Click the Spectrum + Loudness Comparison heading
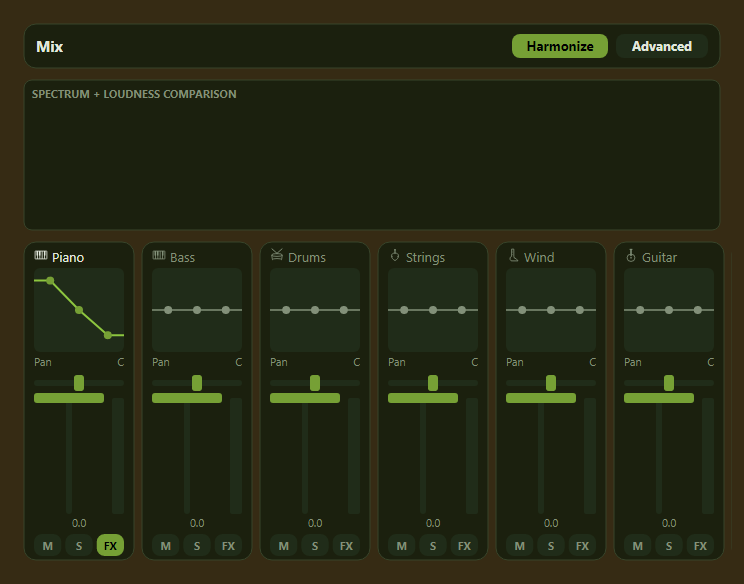This screenshot has height=584, width=744. pyautogui.click(x=134, y=94)
